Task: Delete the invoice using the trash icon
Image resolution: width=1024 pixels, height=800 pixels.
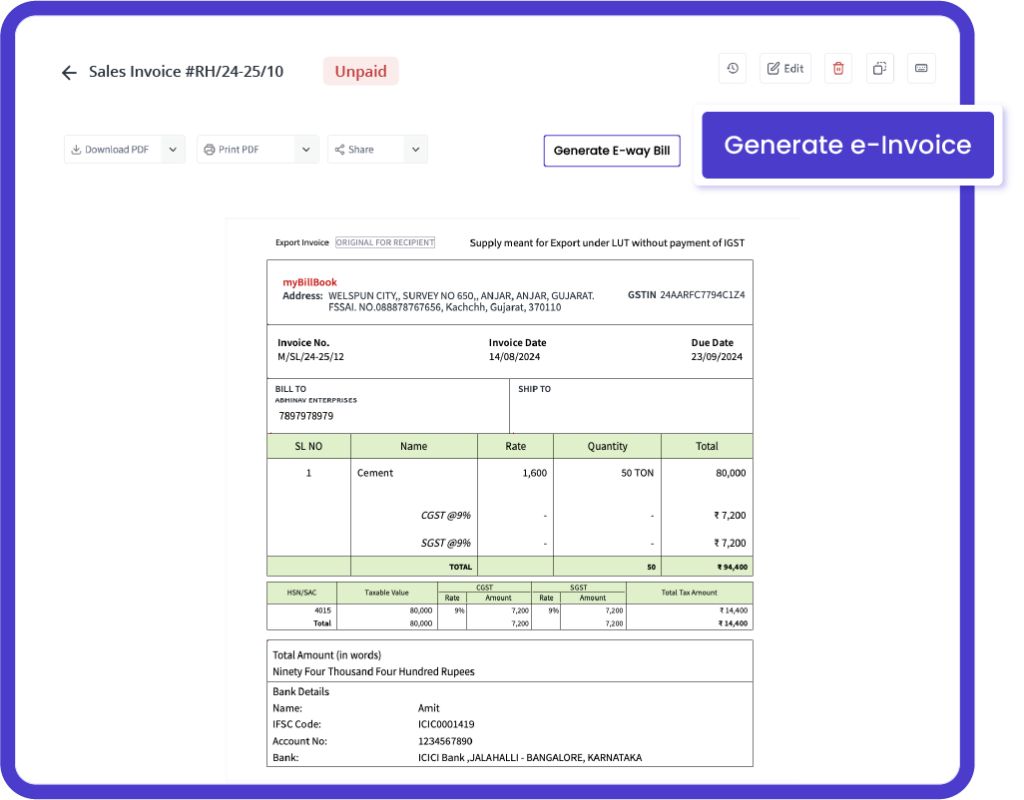Action: pos(838,68)
